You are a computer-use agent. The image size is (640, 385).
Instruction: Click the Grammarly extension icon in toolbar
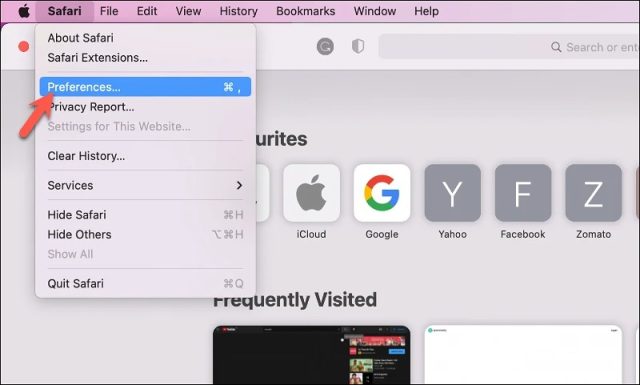pos(325,47)
